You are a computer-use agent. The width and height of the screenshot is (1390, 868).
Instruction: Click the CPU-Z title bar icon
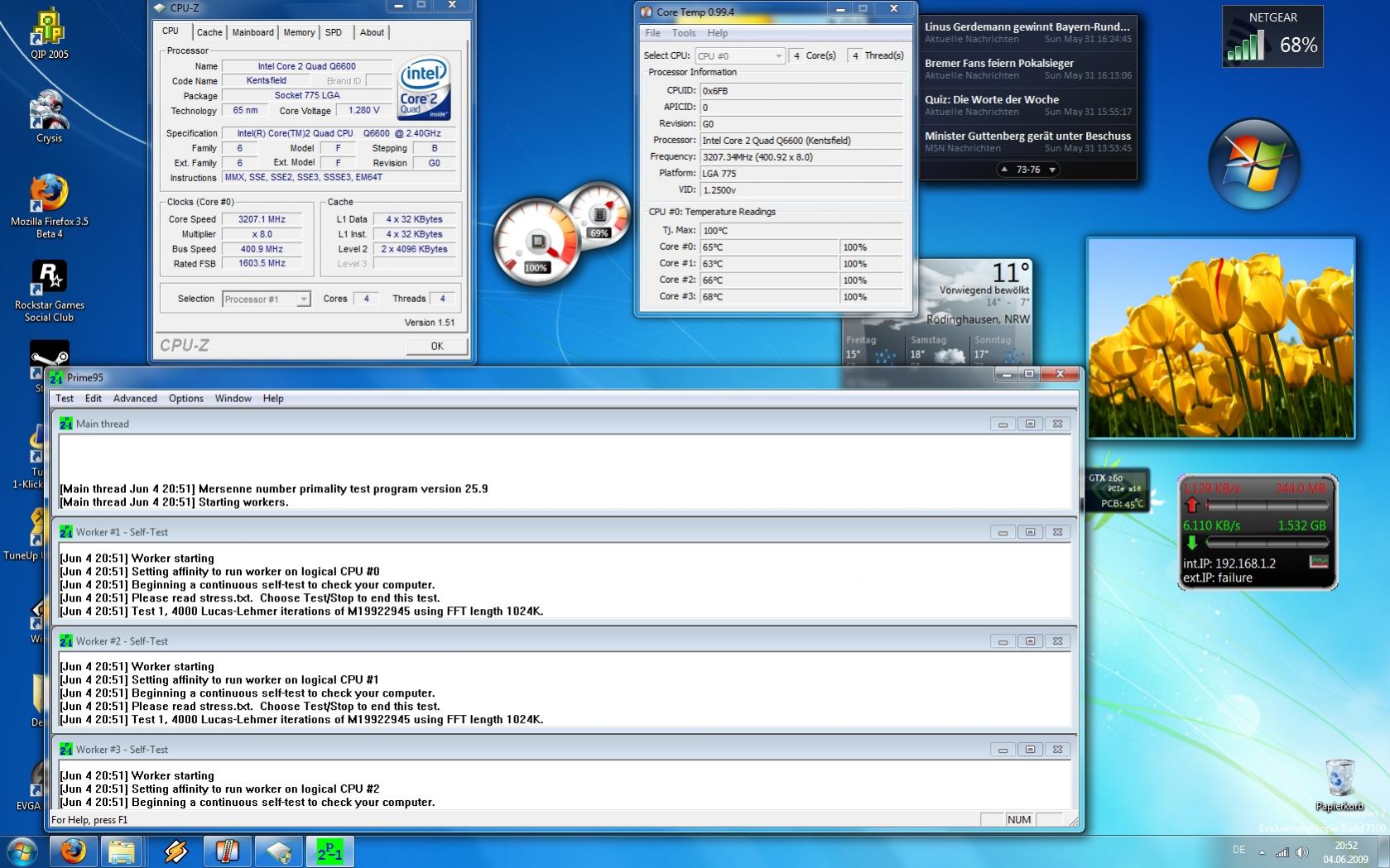(160, 8)
